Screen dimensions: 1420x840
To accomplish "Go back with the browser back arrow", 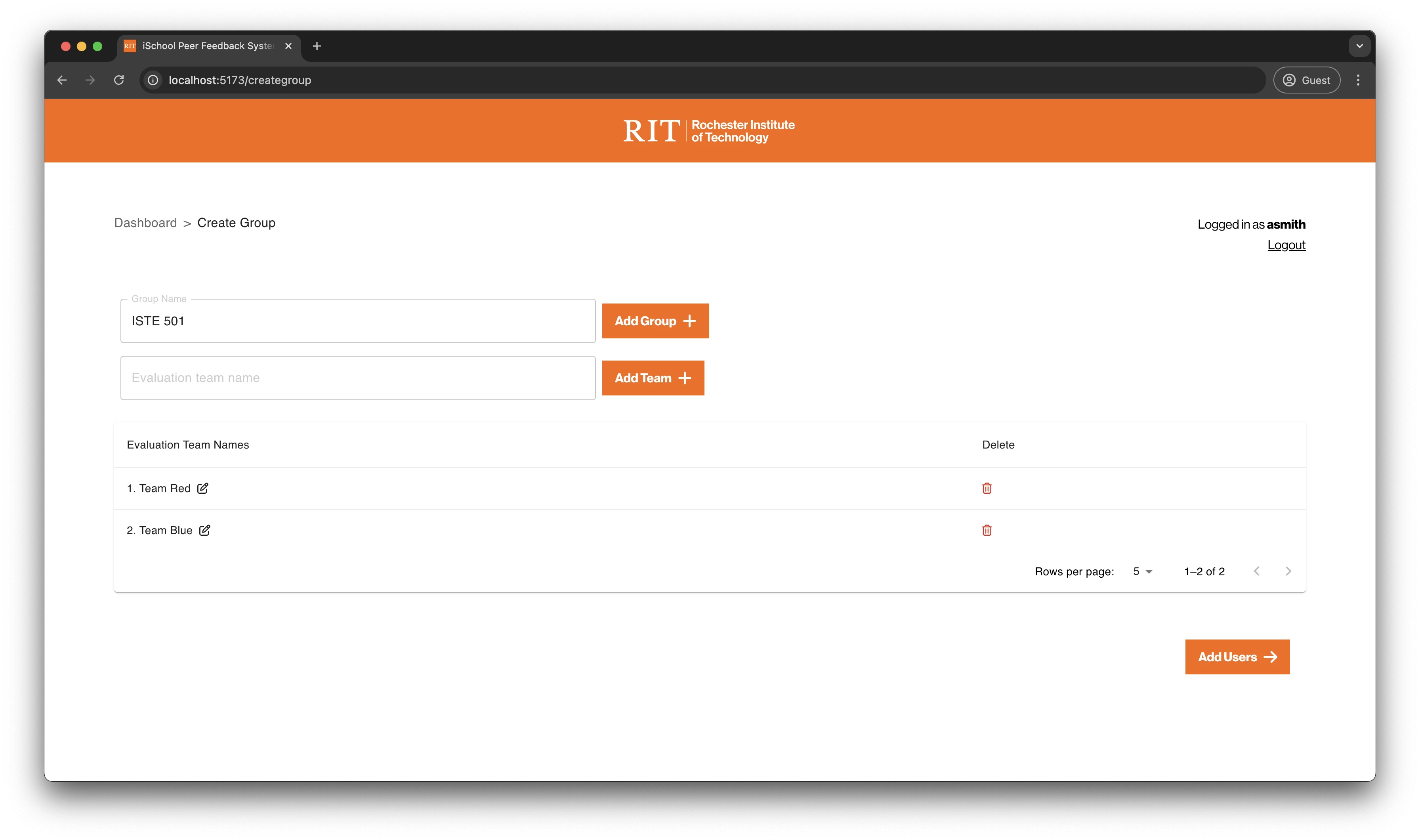I will (x=62, y=80).
